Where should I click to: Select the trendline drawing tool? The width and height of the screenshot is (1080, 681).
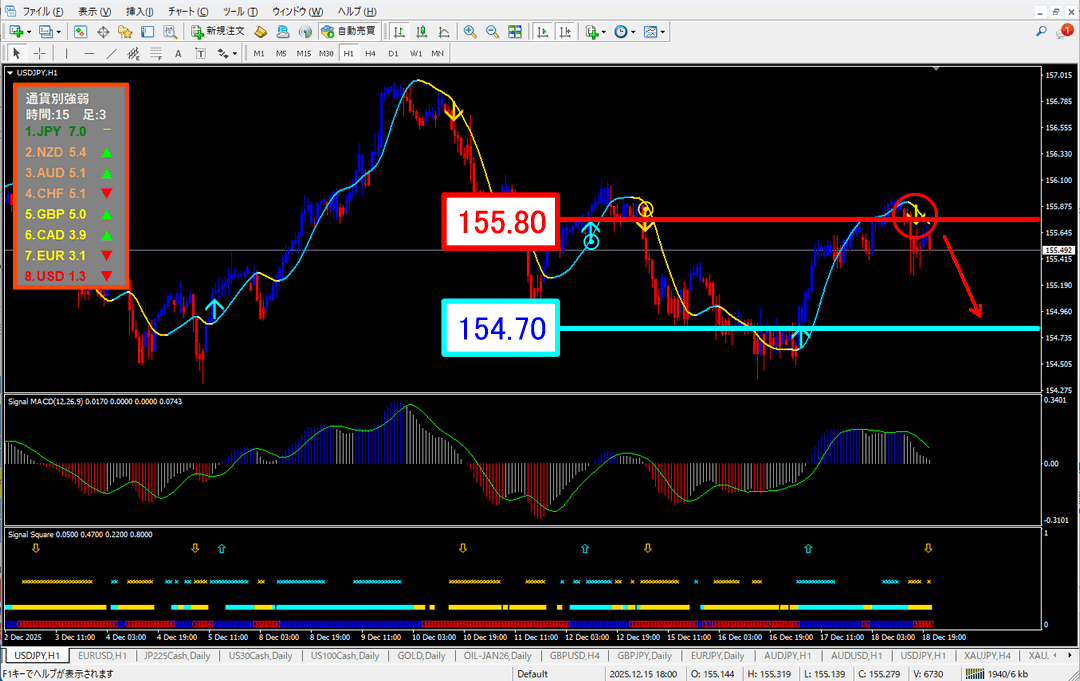click(x=111, y=53)
